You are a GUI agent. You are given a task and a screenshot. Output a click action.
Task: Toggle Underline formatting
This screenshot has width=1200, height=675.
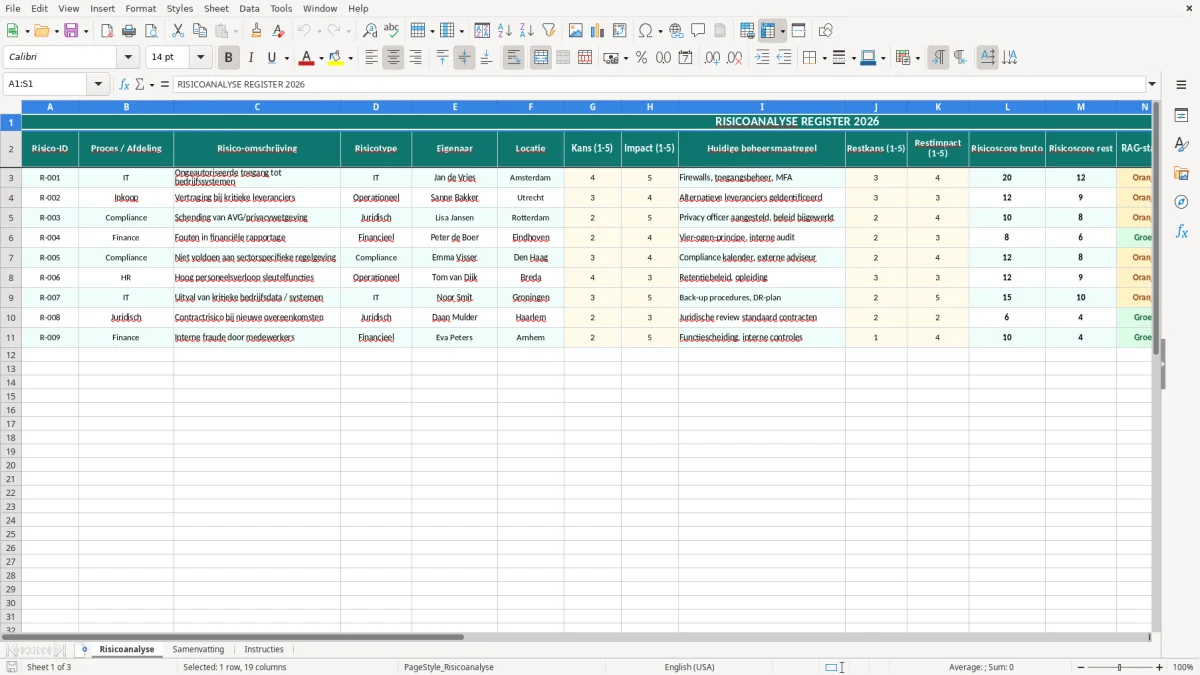tap(271, 58)
